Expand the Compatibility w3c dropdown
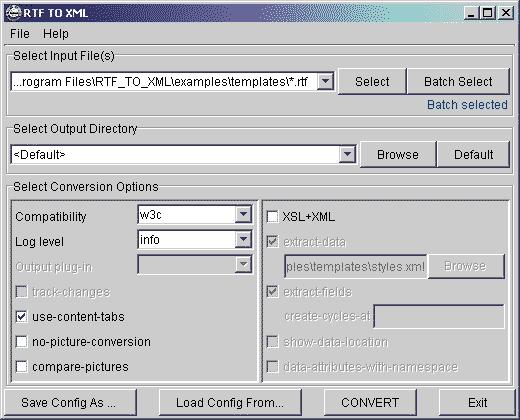Image resolution: width=520 pixels, height=420 pixels. (x=243, y=214)
